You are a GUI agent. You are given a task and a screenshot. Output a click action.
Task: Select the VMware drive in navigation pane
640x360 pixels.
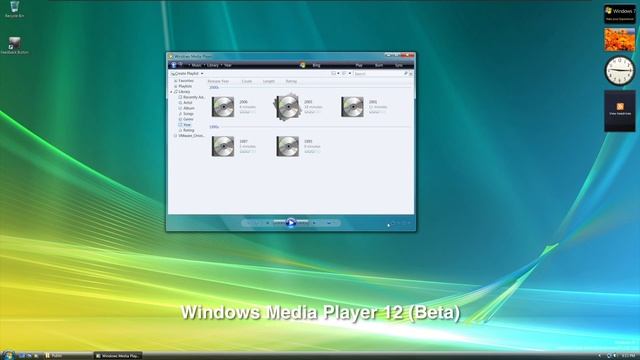190,136
